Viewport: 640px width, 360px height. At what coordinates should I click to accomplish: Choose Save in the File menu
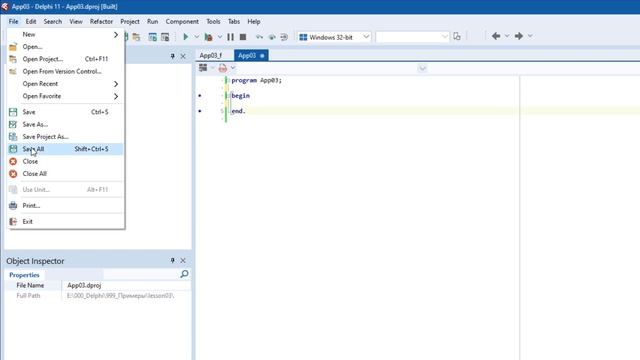point(65,112)
